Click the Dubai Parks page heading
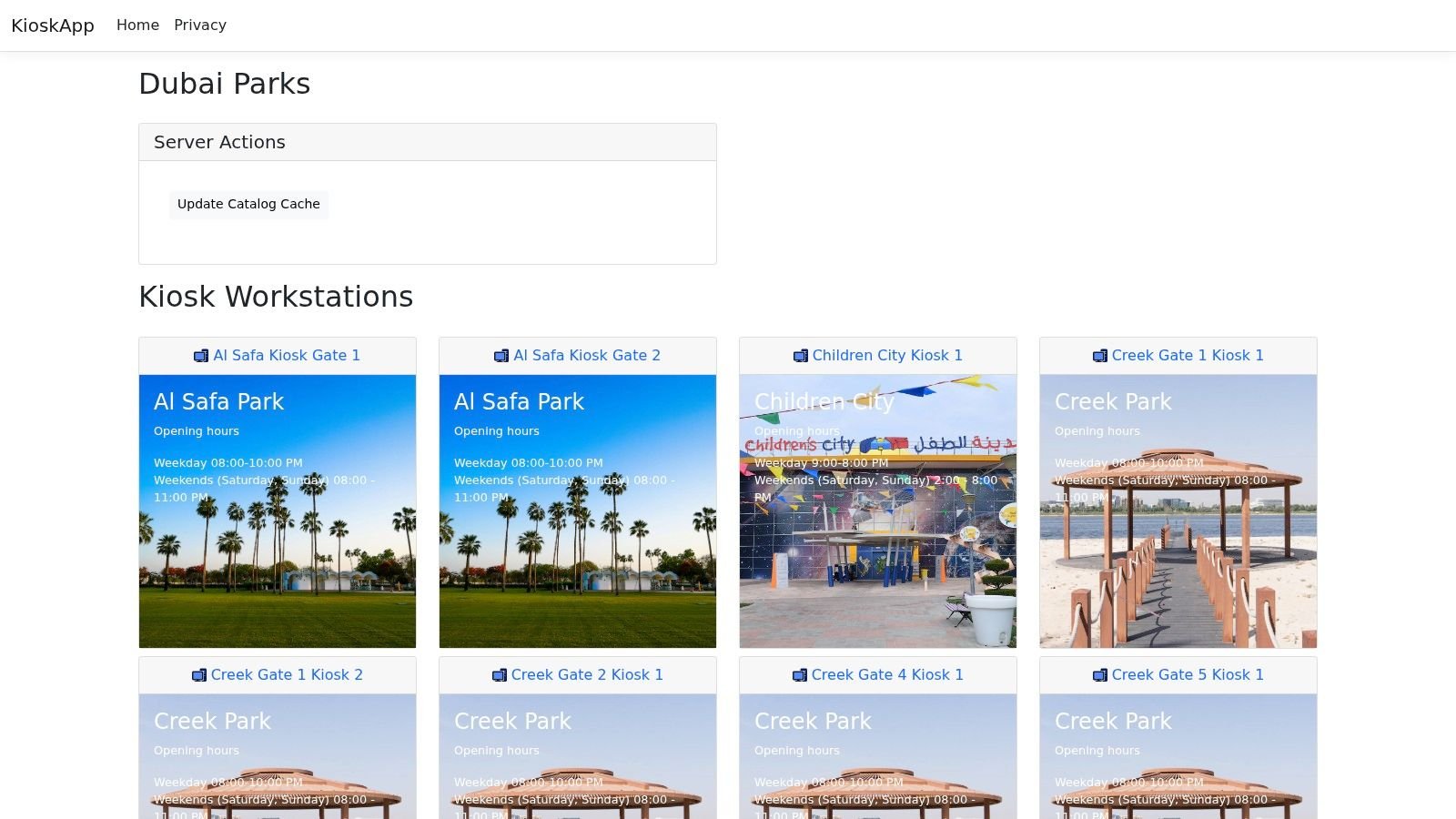Viewport: 1456px width, 819px height. (x=225, y=84)
